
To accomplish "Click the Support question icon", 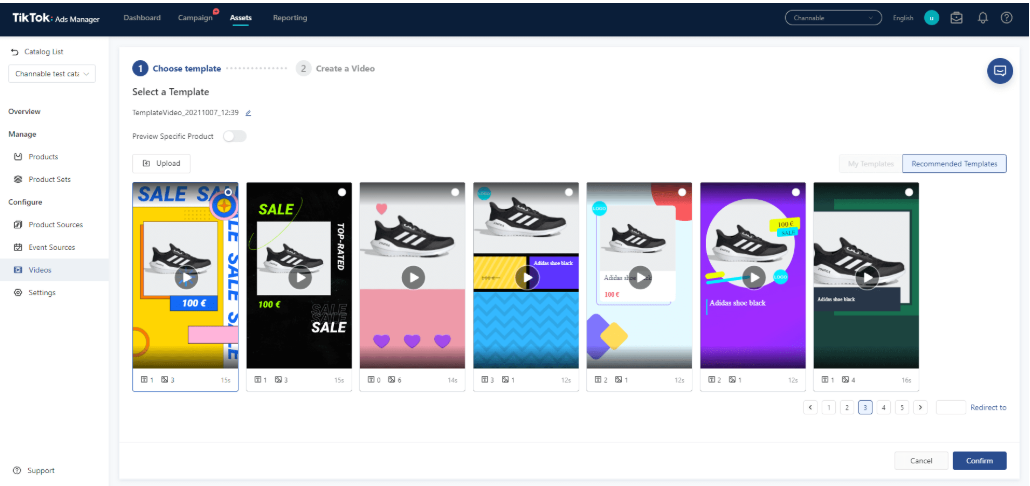I will click(x=16, y=470).
